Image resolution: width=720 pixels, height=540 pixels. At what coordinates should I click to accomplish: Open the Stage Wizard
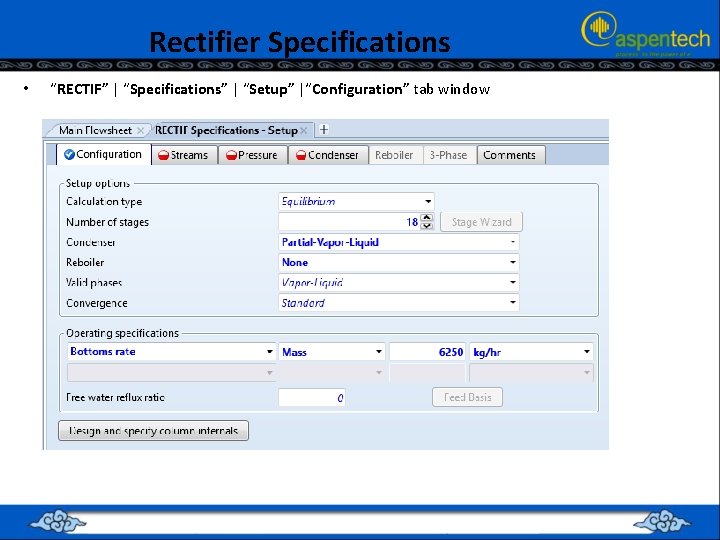(481, 222)
